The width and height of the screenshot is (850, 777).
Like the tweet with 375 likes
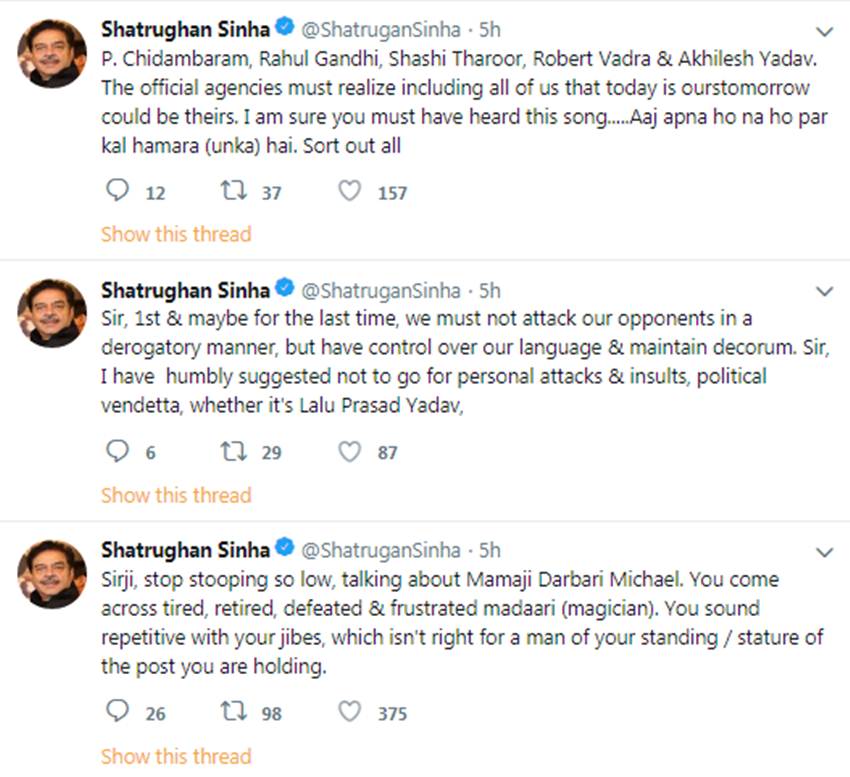[x=348, y=712]
